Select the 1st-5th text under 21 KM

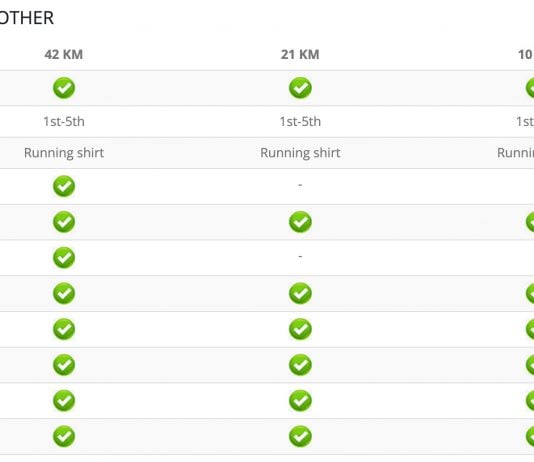pos(300,122)
